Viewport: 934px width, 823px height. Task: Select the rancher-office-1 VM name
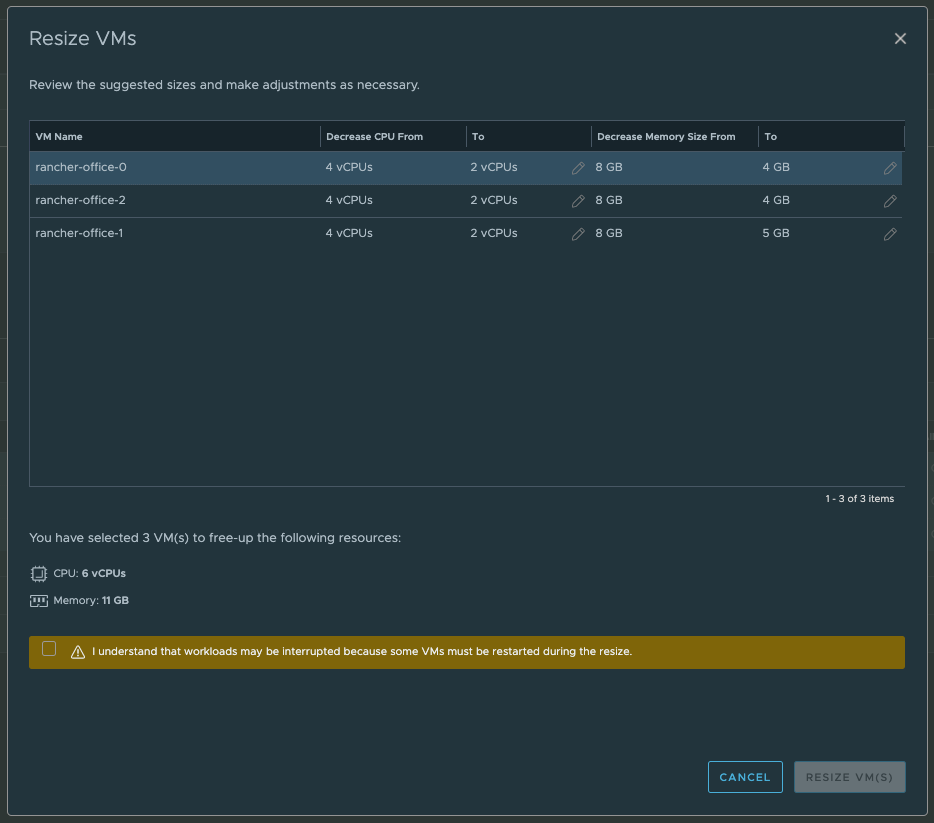(x=79, y=233)
